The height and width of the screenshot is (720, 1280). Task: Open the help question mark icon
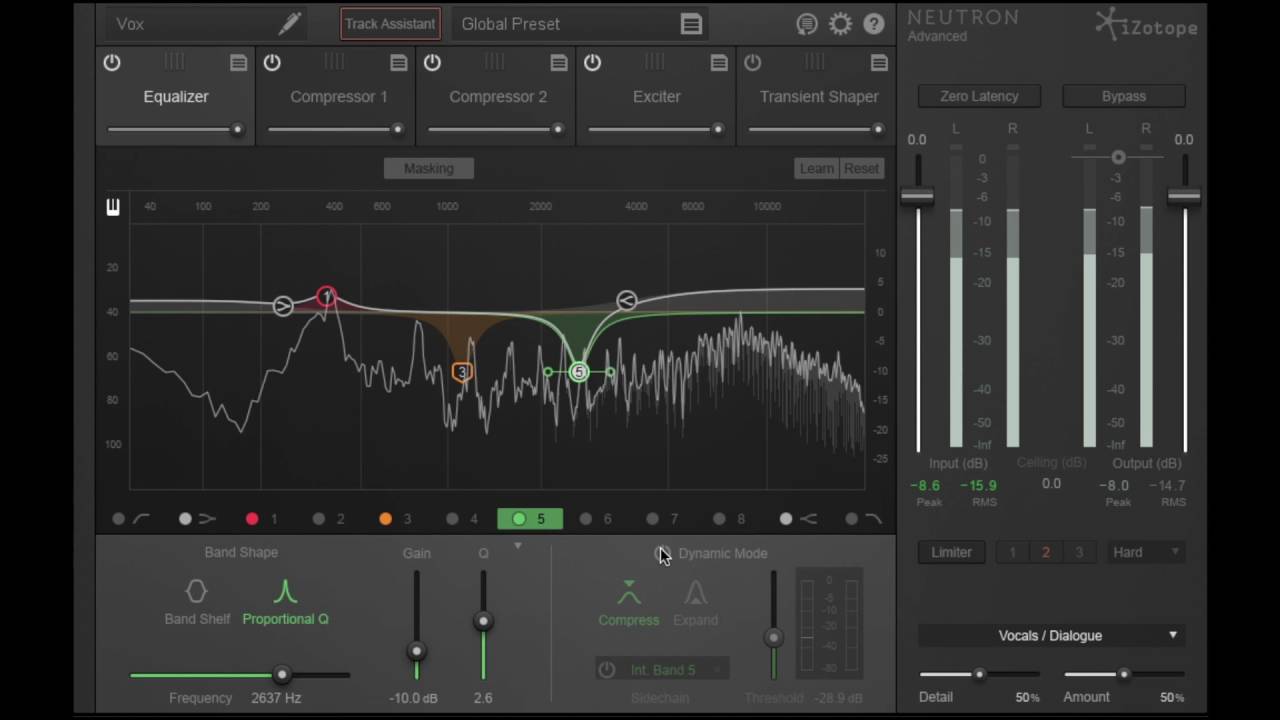point(874,24)
